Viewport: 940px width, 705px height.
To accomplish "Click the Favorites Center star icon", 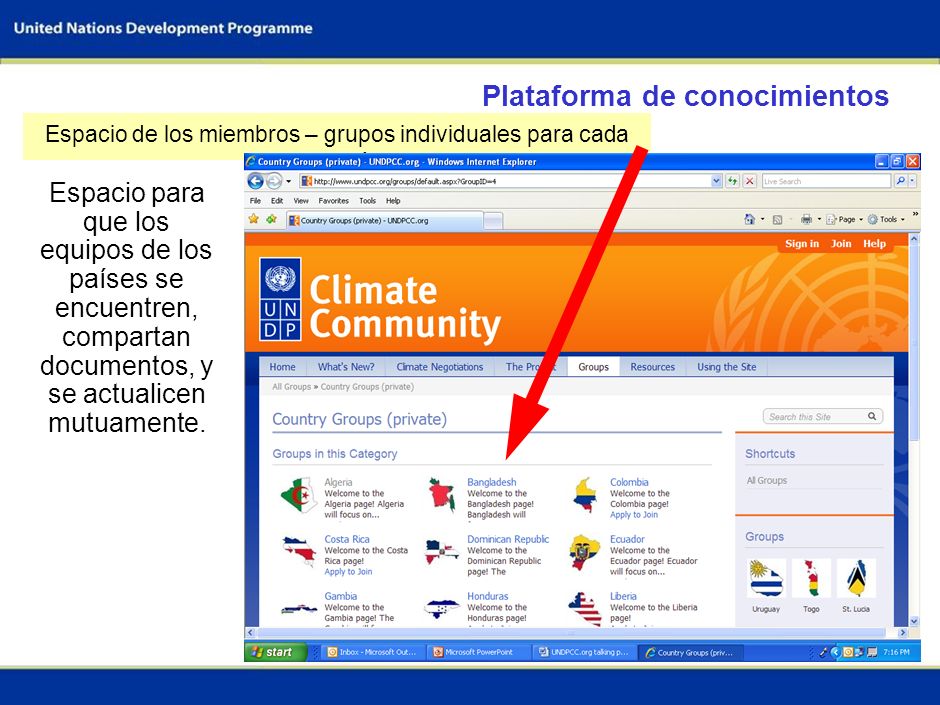I will point(254,219).
